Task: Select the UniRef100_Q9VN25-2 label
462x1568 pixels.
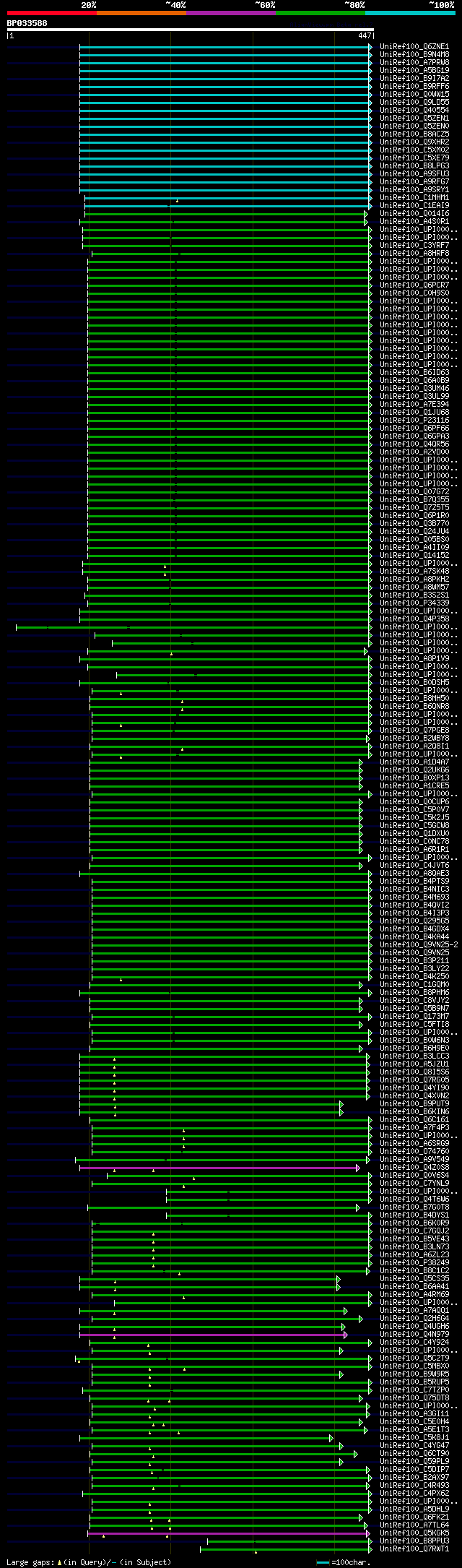Action: tap(419, 945)
